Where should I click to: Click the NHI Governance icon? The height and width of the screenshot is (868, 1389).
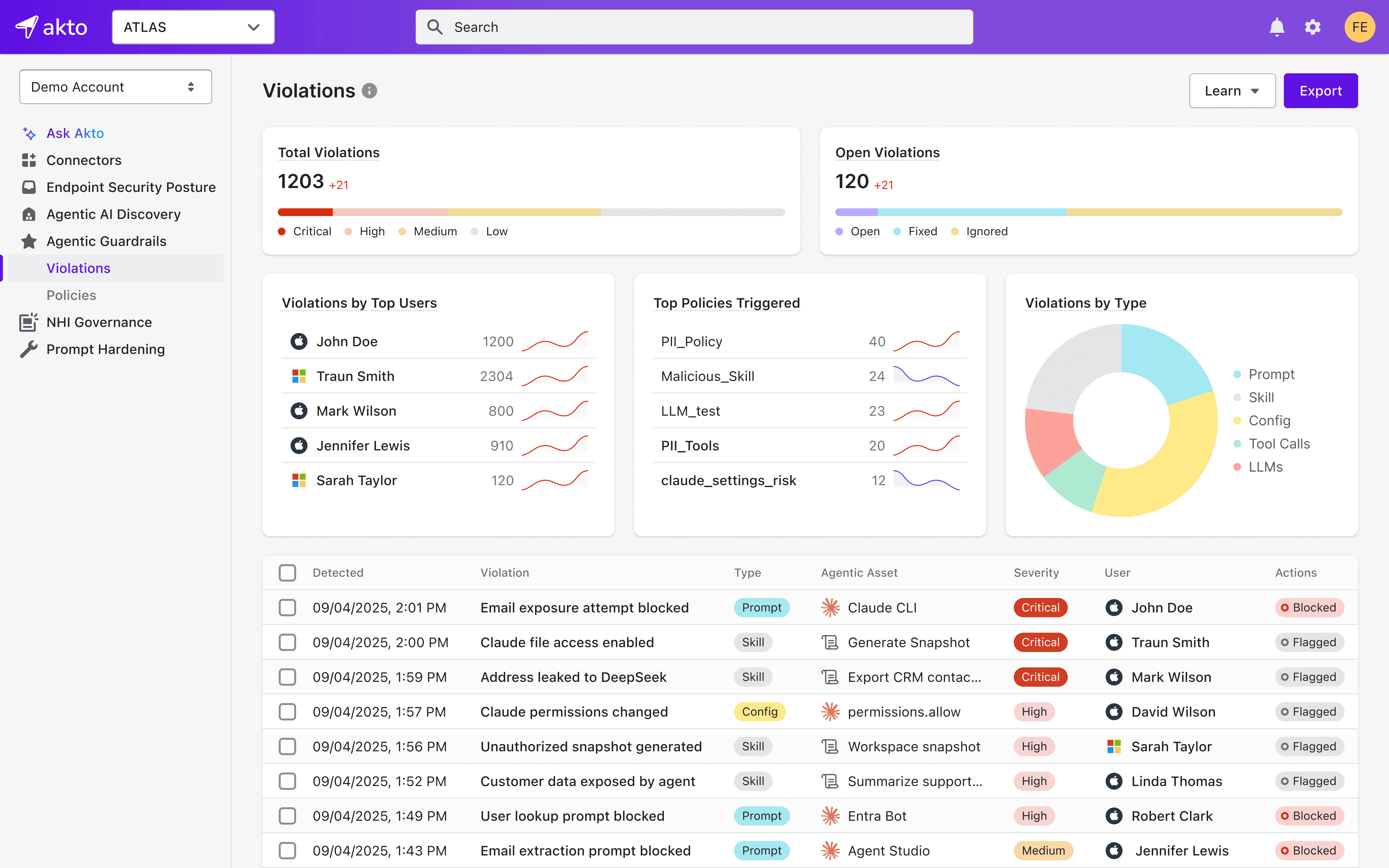pos(29,322)
